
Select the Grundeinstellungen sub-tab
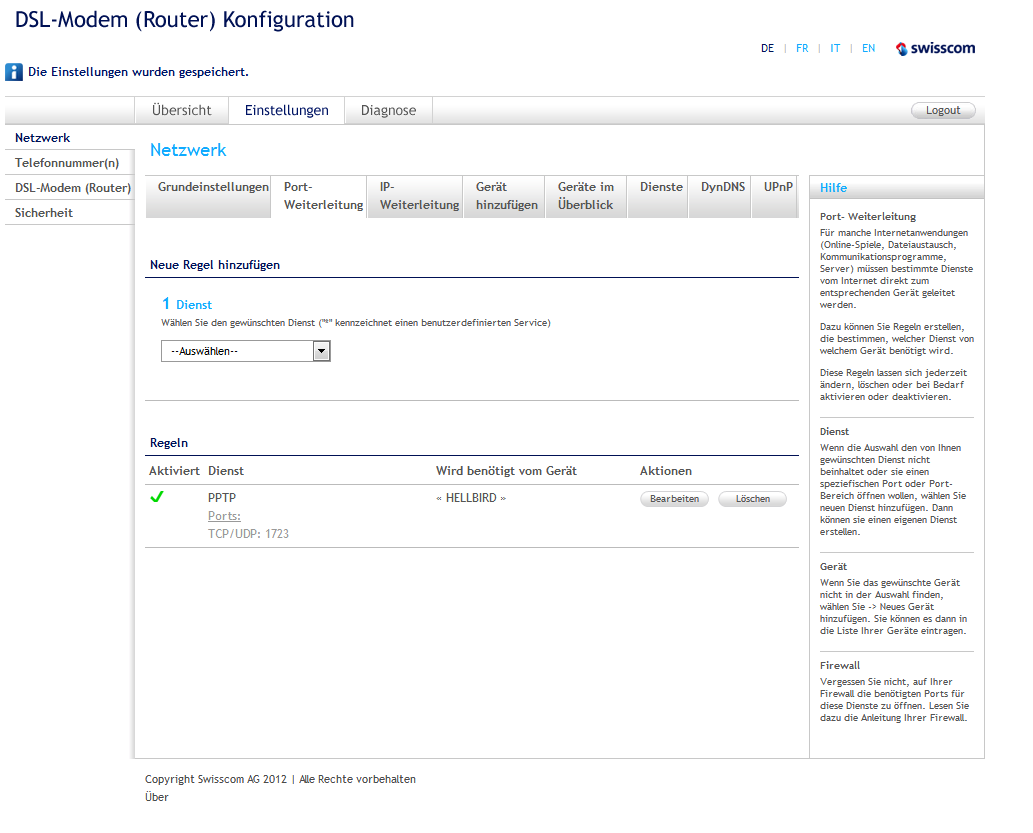(x=213, y=187)
